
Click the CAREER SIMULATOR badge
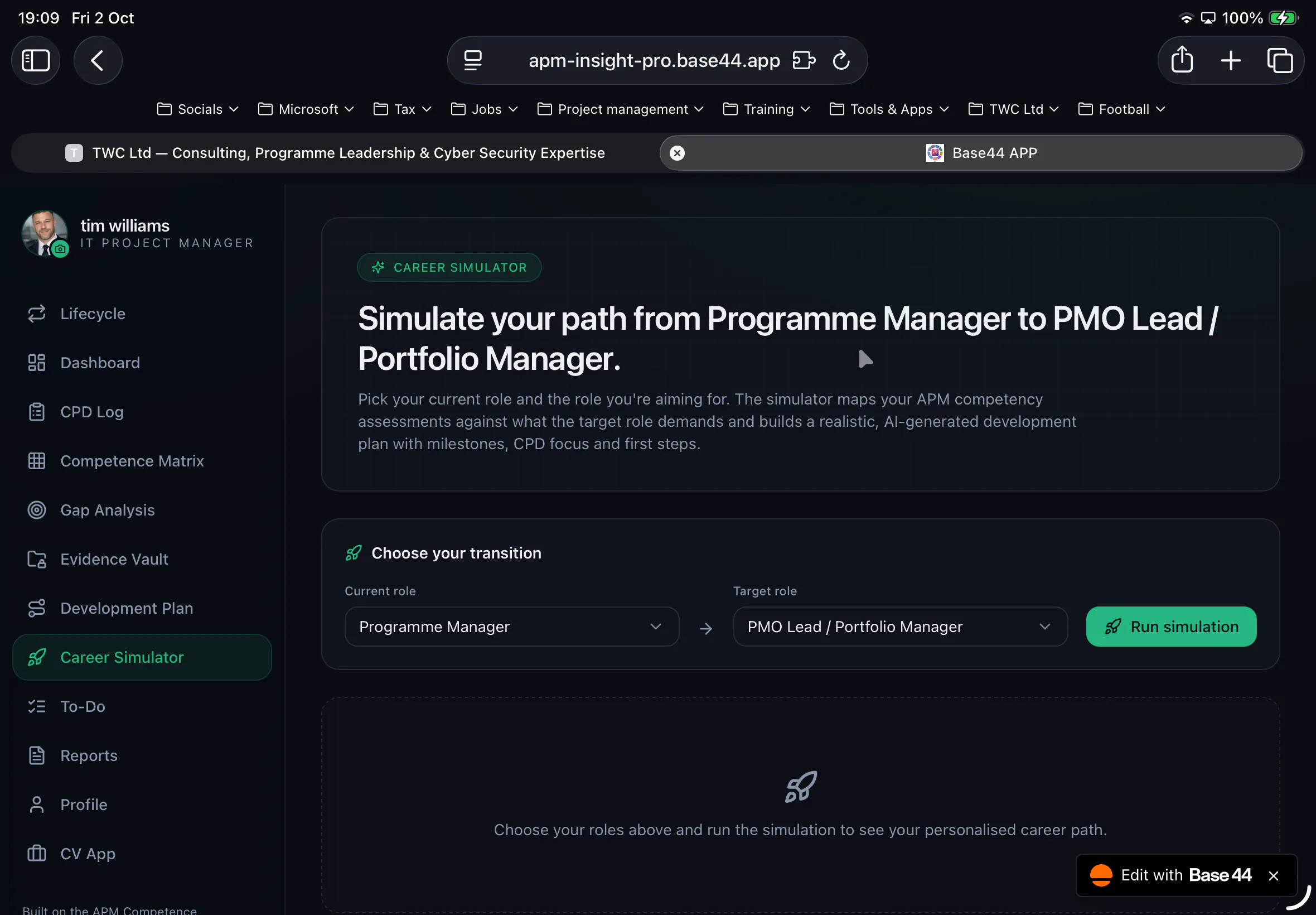[x=449, y=267]
